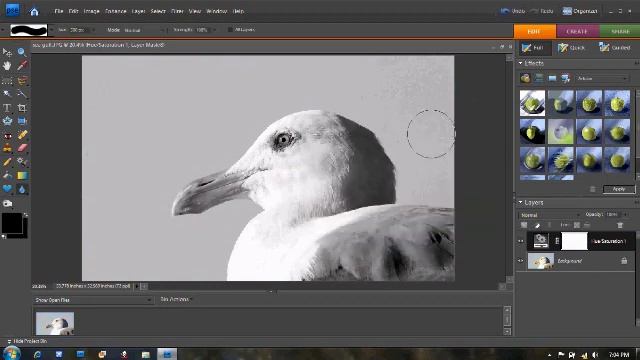Open the Organizer
The height and width of the screenshot is (360, 640).
(x=580, y=11)
